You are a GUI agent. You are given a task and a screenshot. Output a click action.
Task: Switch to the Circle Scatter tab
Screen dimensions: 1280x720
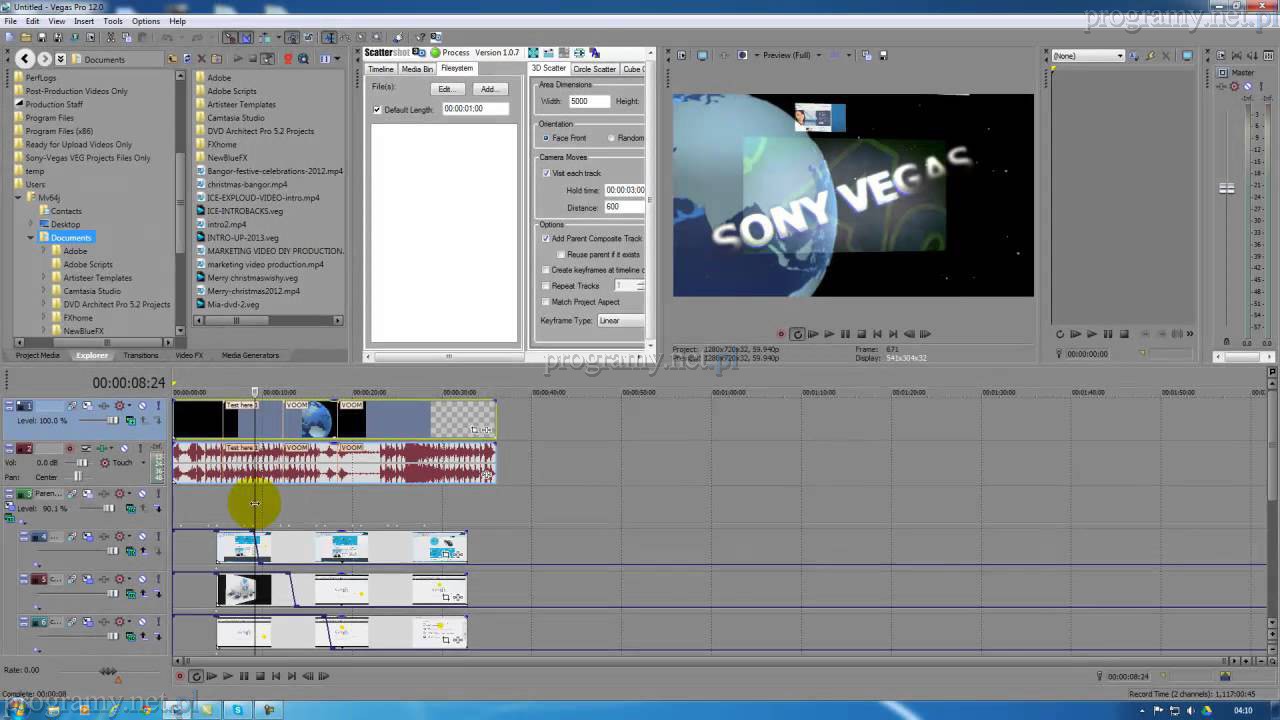point(594,69)
